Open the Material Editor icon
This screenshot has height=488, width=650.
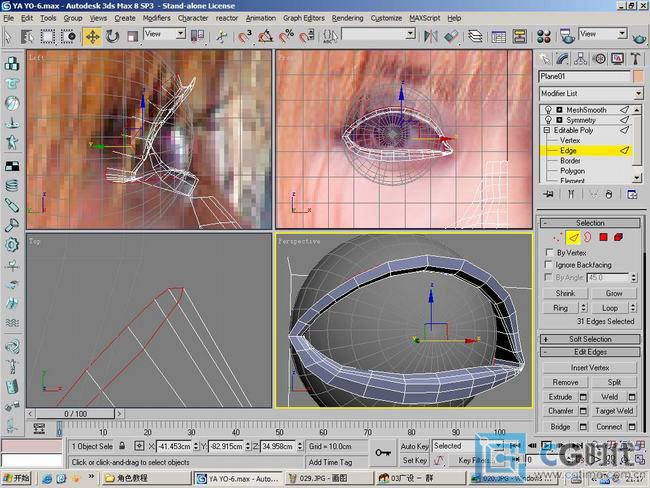543,37
